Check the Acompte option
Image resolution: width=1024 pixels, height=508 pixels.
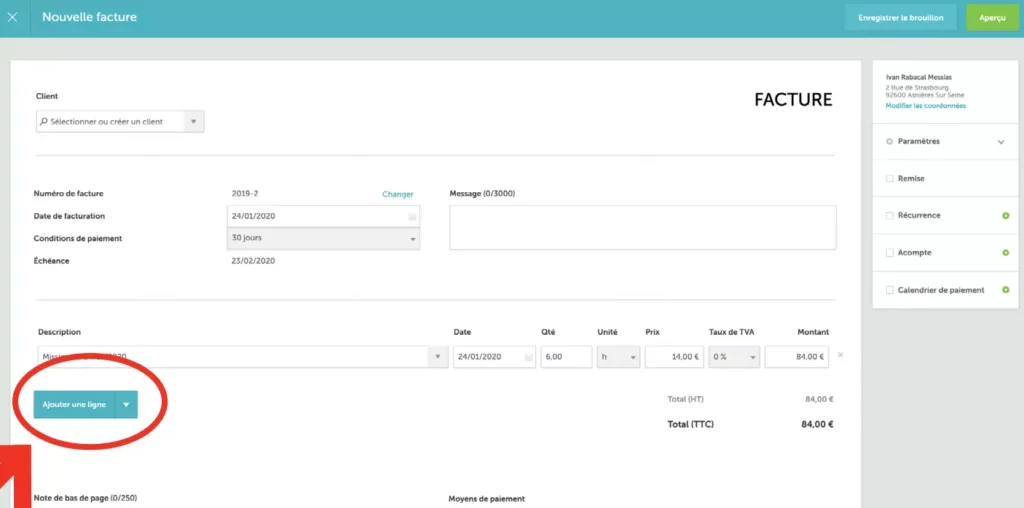pos(890,253)
